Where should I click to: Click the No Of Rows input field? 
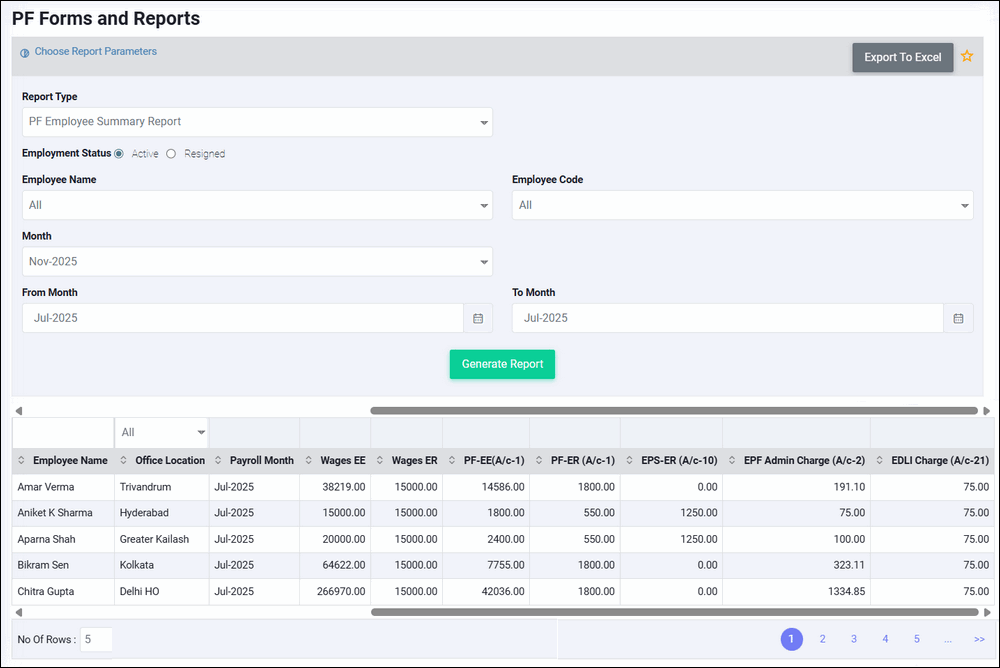point(97,639)
